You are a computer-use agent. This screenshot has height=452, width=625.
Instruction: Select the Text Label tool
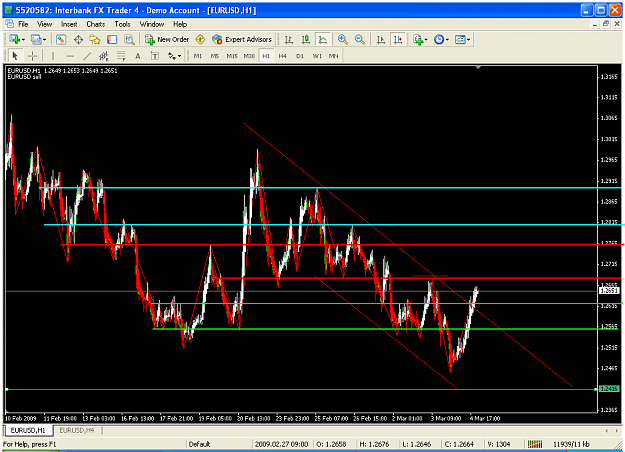(x=155, y=56)
